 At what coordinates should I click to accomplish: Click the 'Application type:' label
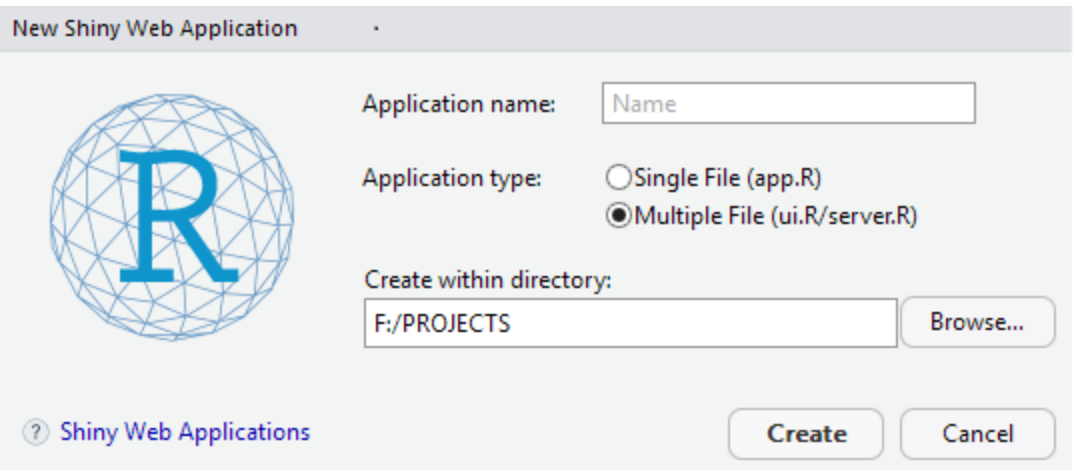tap(452, 179)
